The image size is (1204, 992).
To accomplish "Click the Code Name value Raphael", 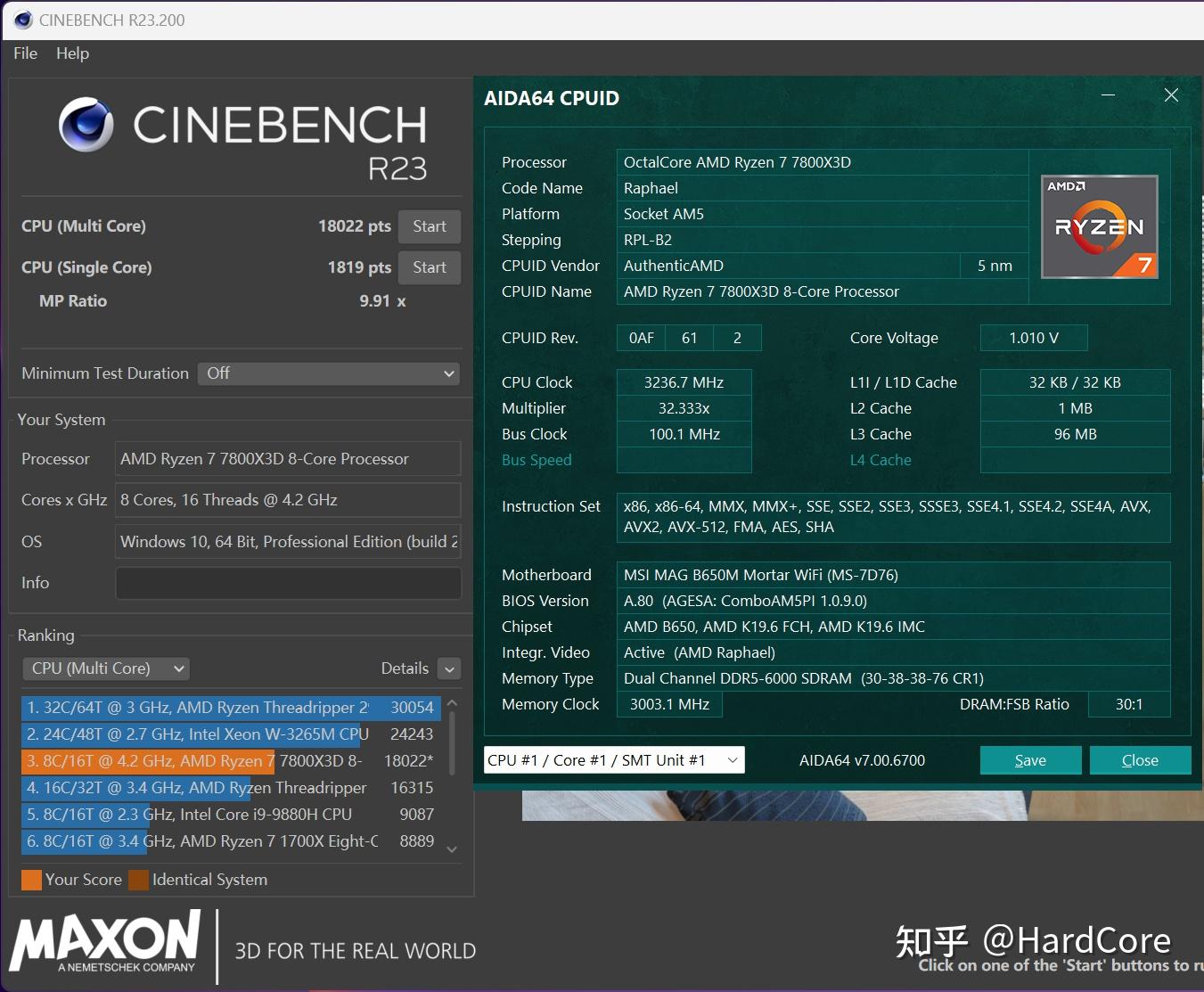I will (823, 188).
